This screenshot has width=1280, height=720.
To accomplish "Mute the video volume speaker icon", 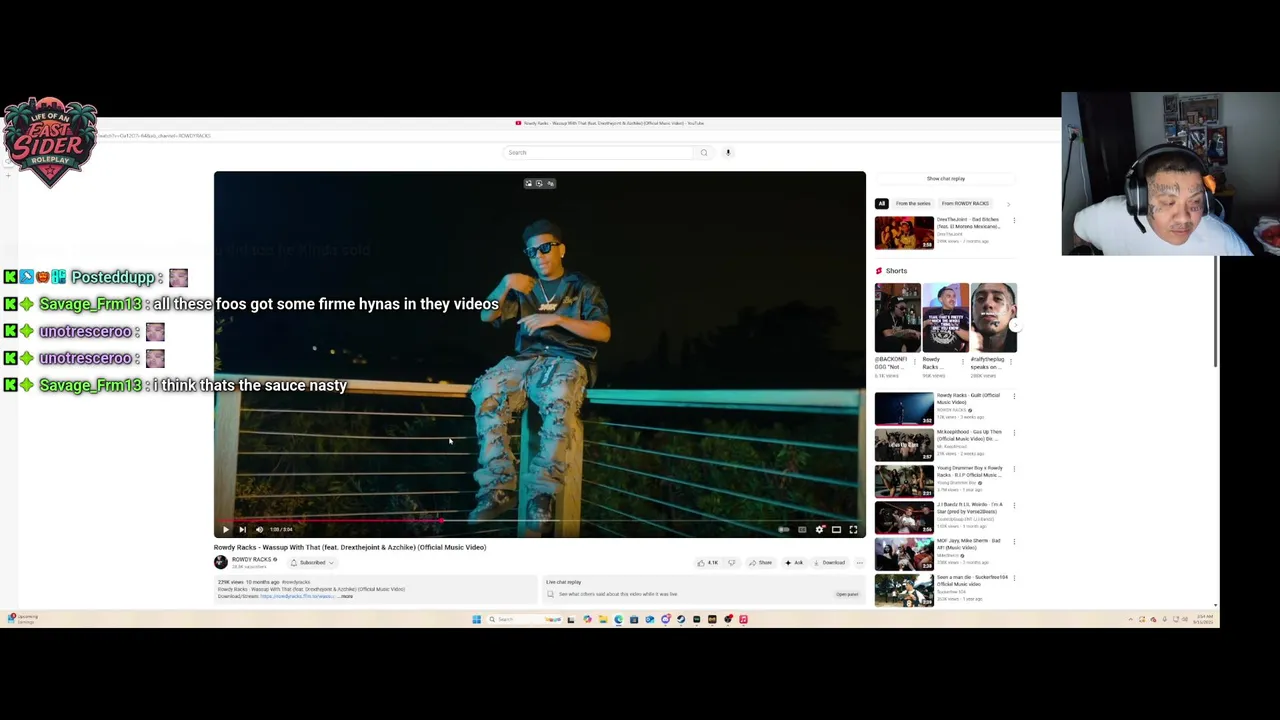I will pyautogui.click(x=259, y=530).
